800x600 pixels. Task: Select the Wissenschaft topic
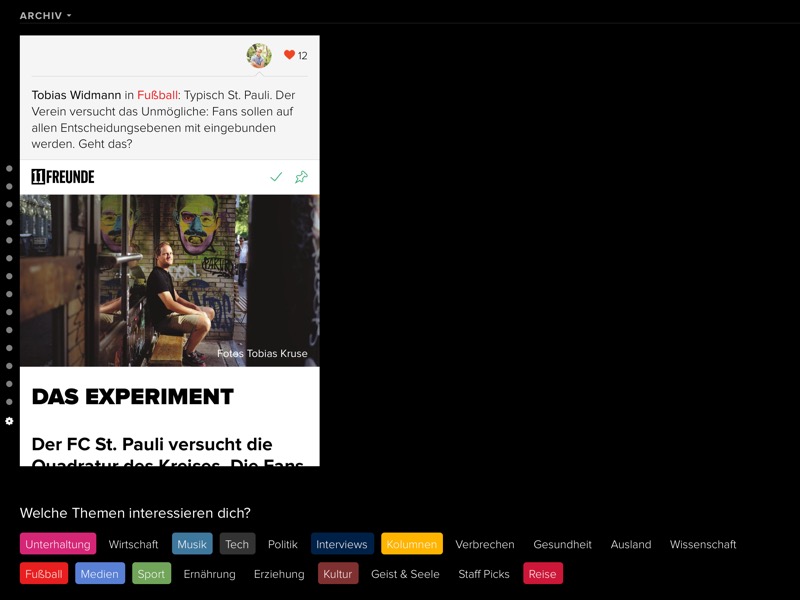(x=703, y=544)
